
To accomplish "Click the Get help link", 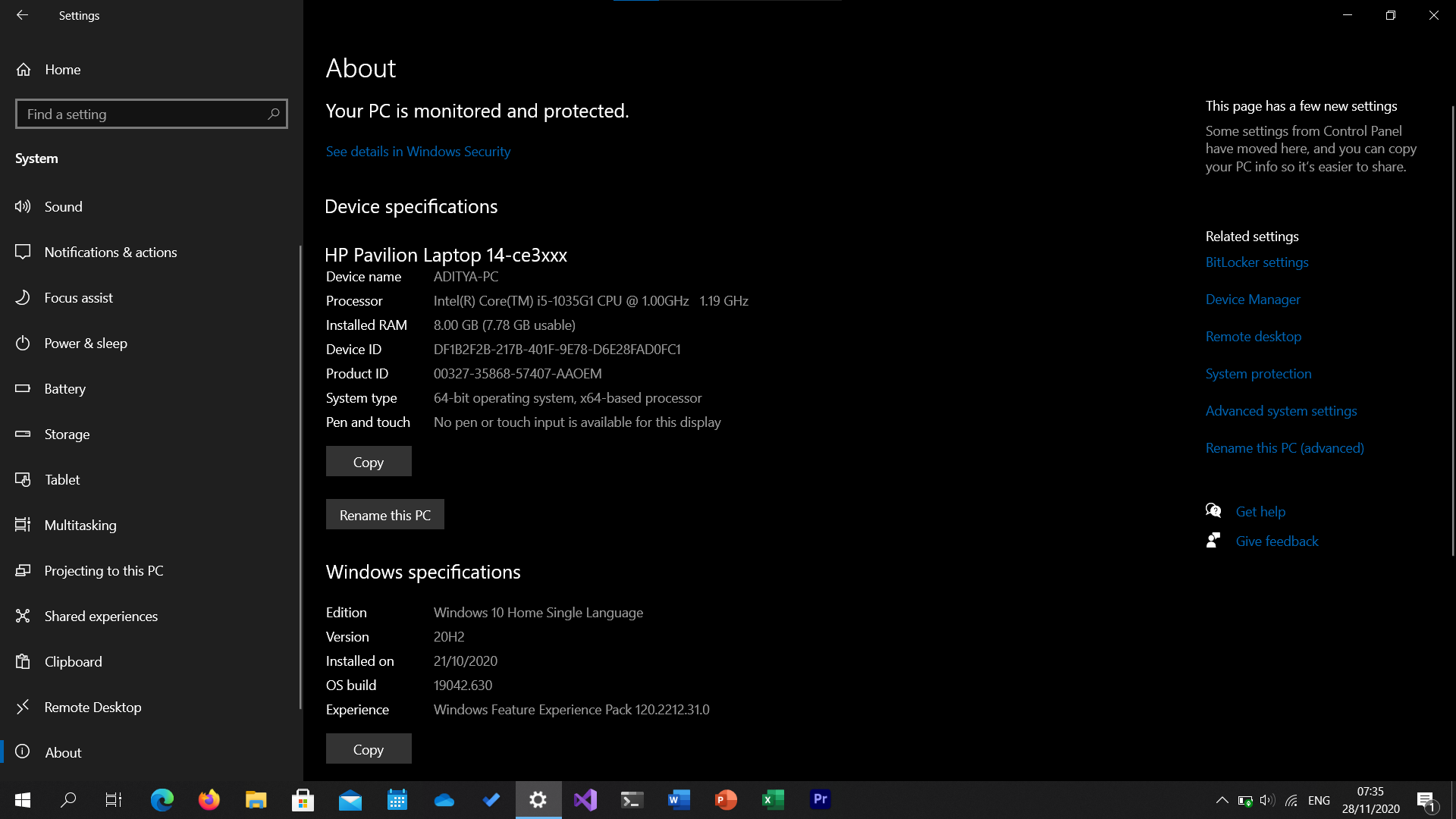I will coord(1260,512).
